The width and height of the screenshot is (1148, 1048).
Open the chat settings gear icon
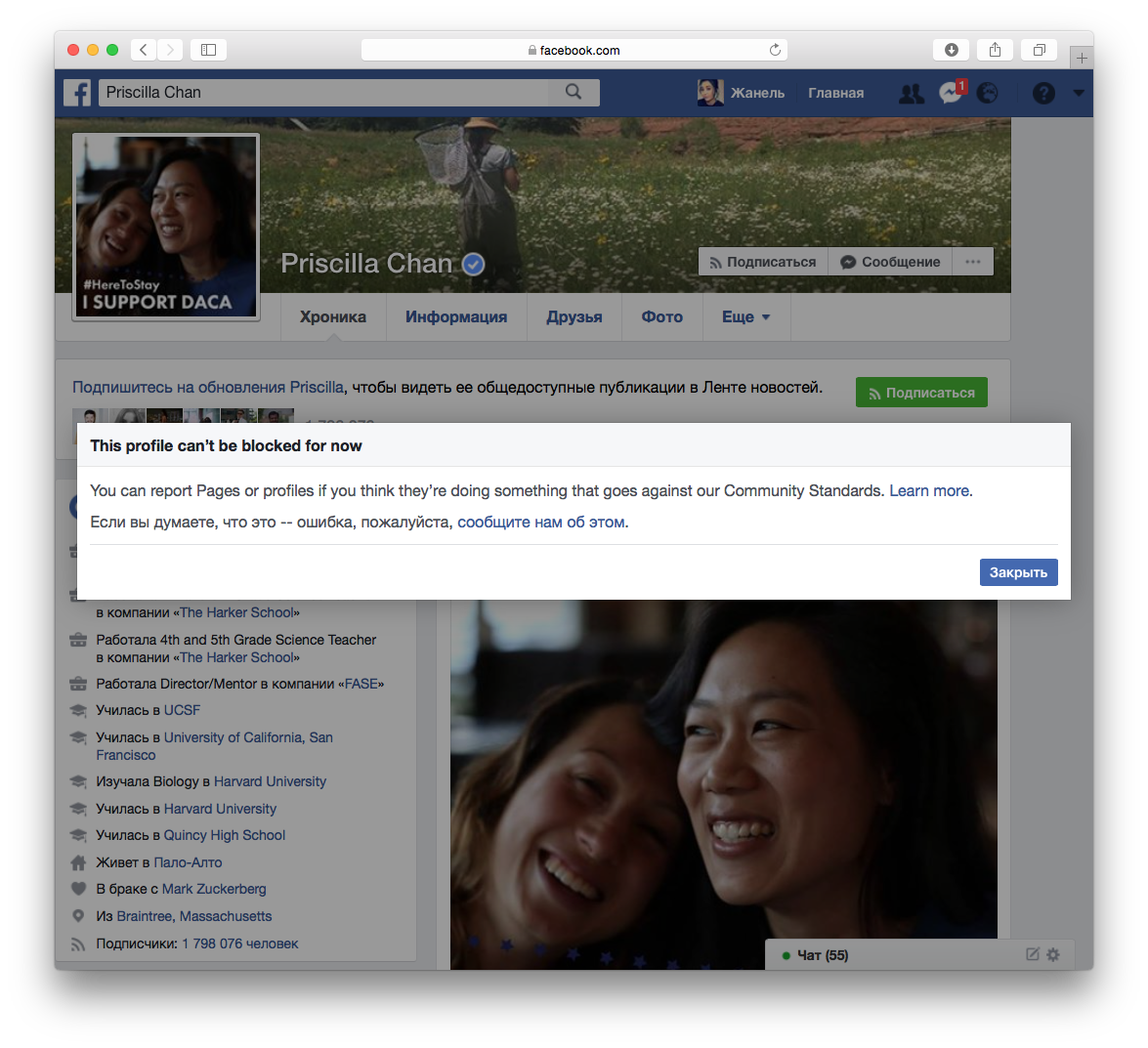(1053, 954)
